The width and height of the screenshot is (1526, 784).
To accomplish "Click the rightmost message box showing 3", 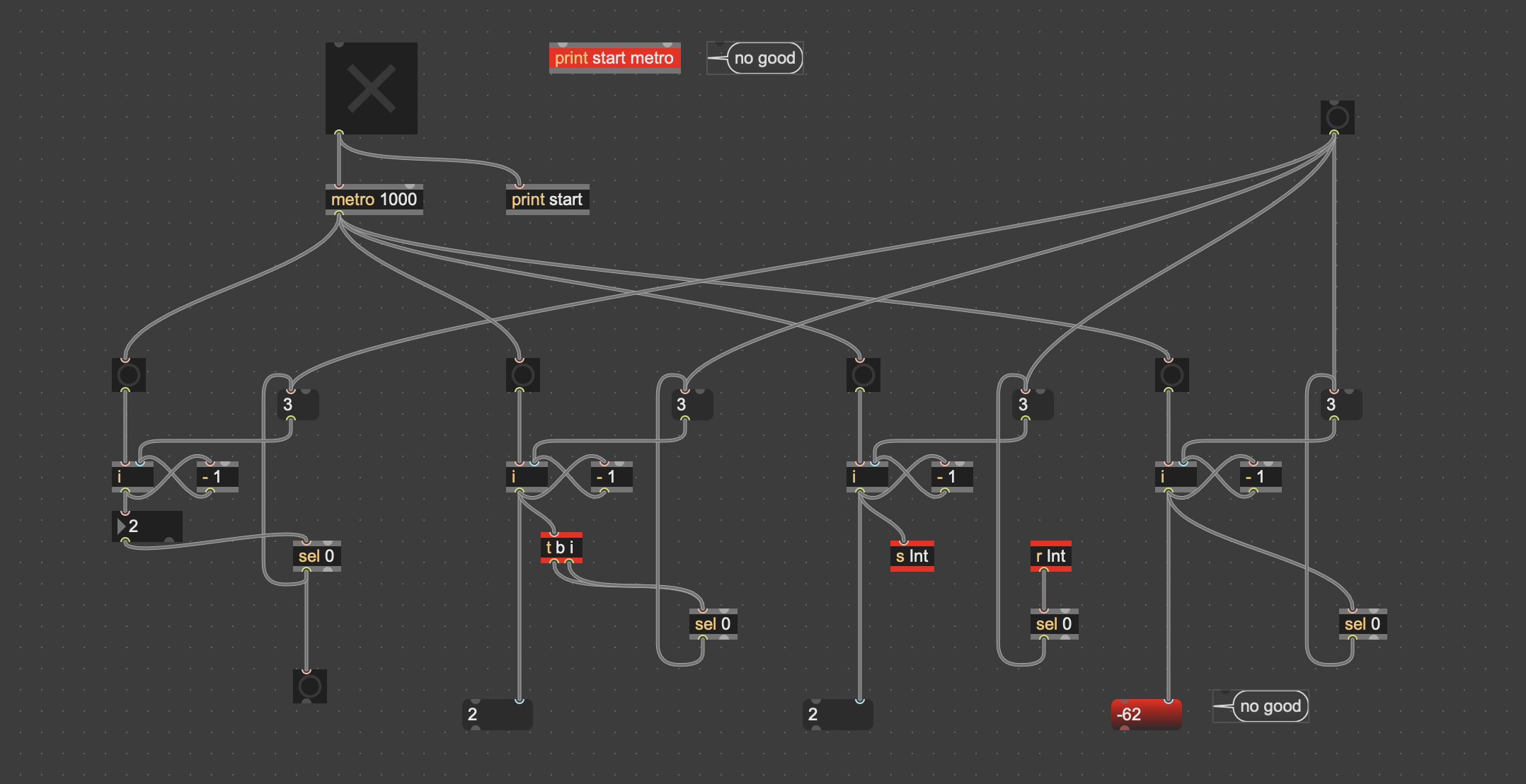I will pyautogui.click(x=1343, y=405).
